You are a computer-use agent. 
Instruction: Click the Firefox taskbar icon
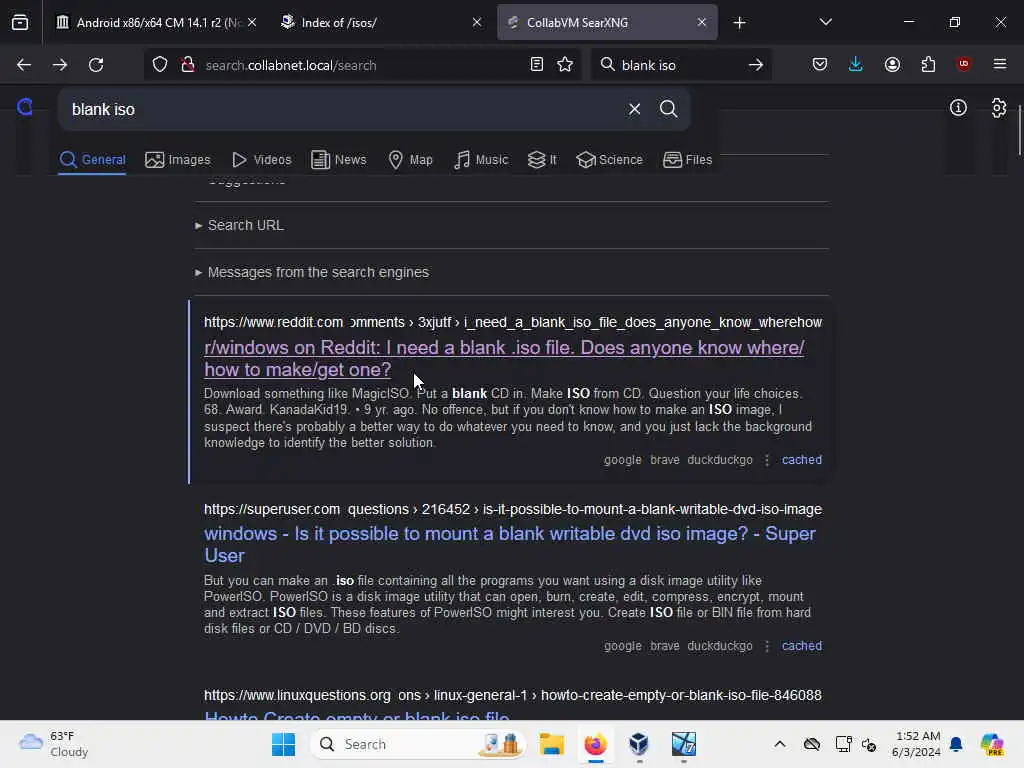tap(595, 744)
